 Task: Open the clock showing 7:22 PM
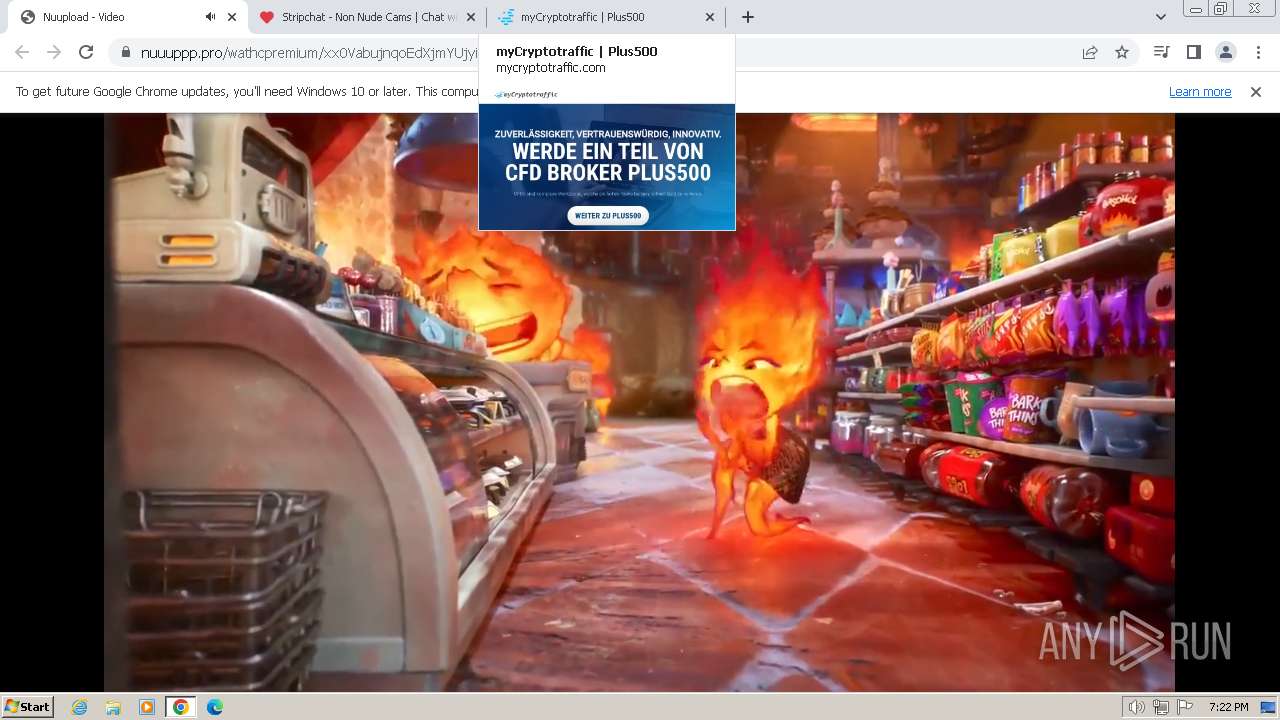tap(1228, 707)
